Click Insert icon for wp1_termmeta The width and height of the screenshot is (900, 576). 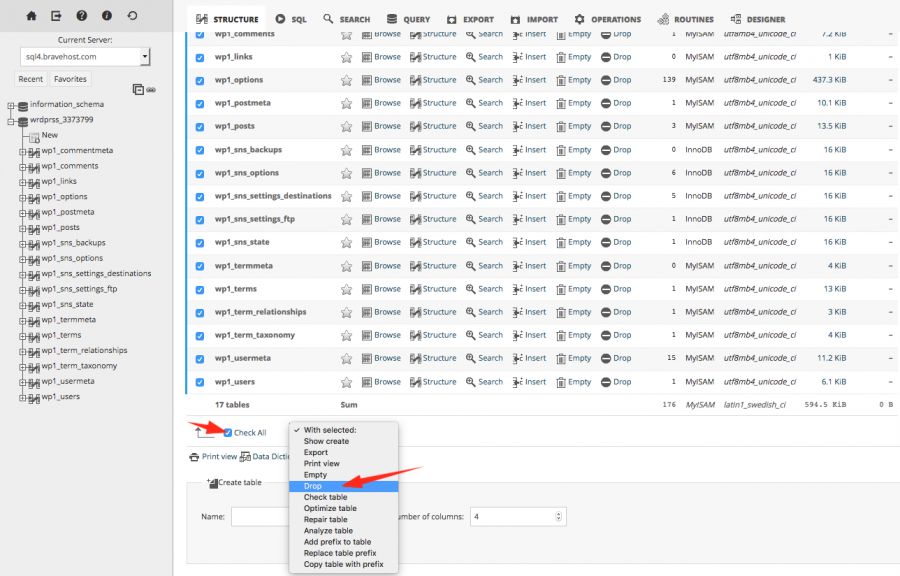coord(517,266)
